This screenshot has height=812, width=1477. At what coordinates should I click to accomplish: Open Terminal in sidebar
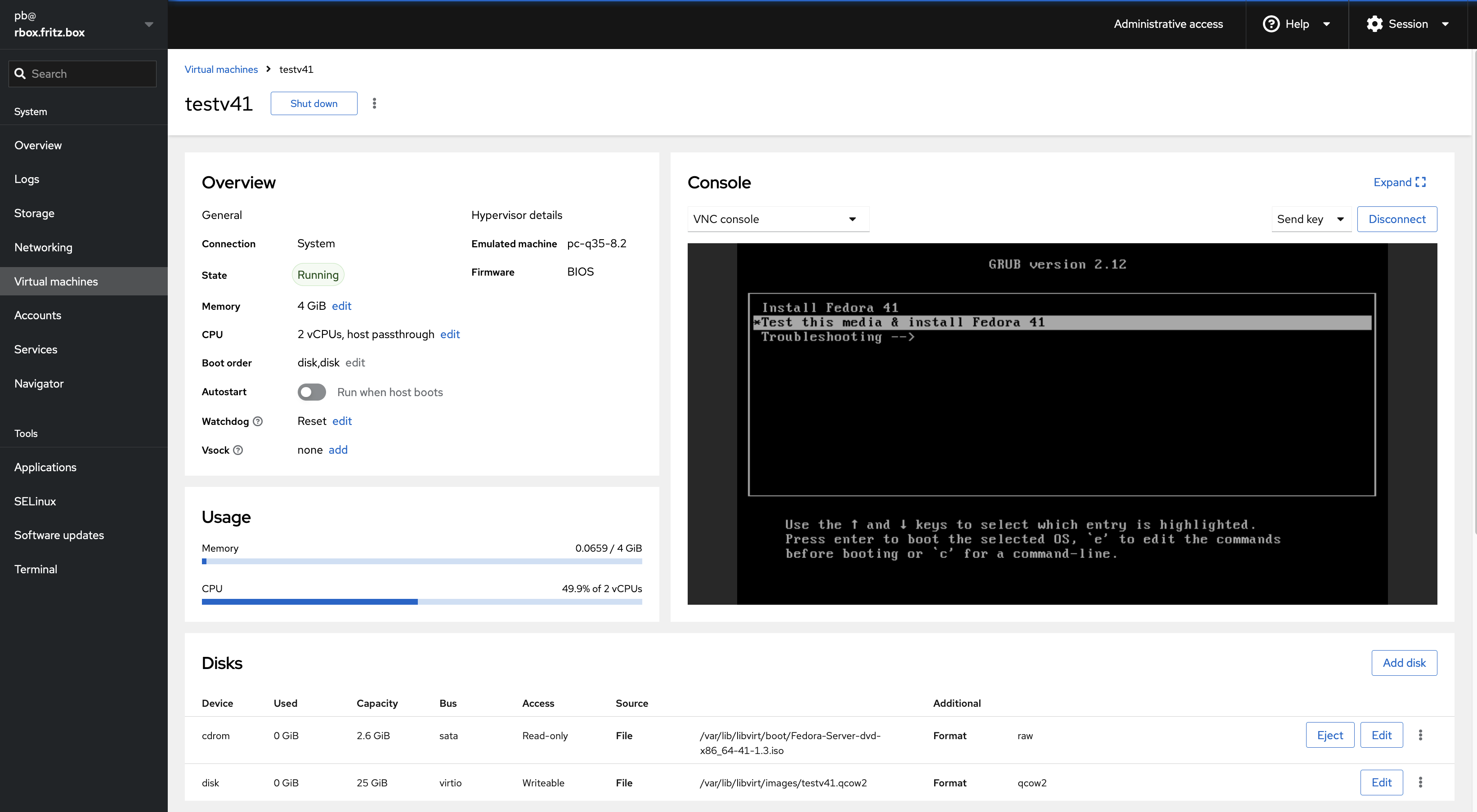(84, 569)
